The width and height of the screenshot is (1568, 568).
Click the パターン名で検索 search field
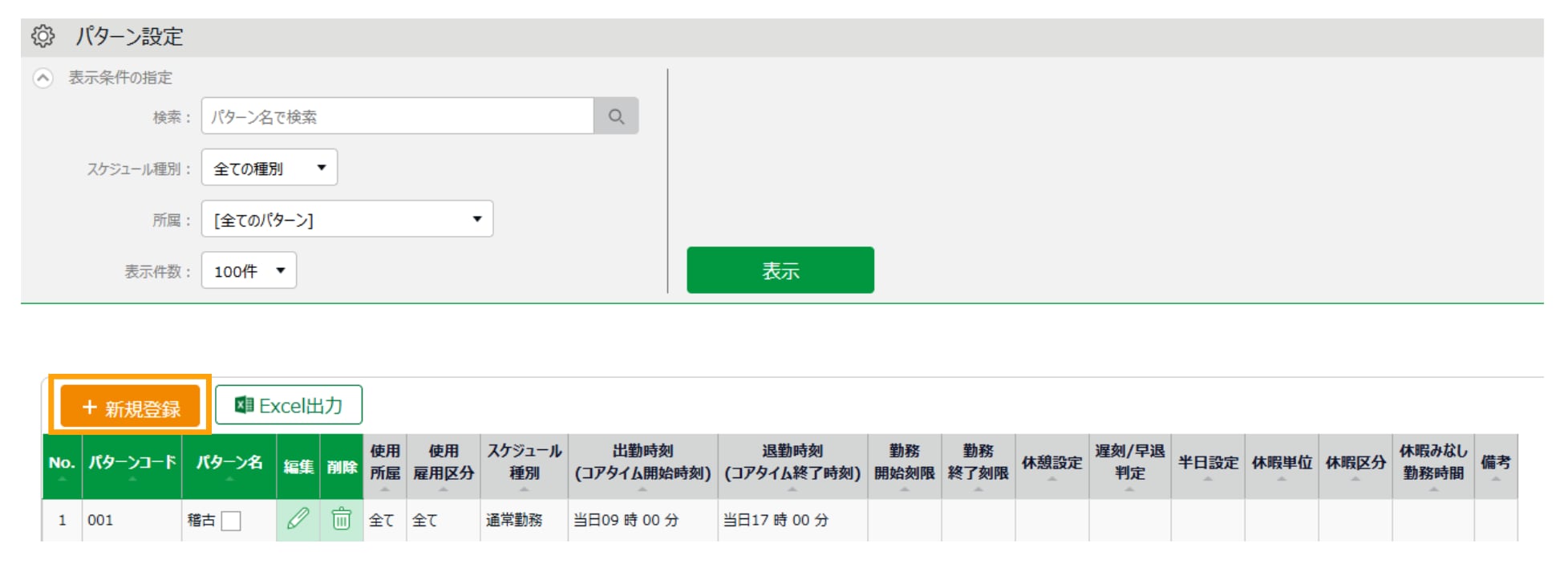pos(397,116)
